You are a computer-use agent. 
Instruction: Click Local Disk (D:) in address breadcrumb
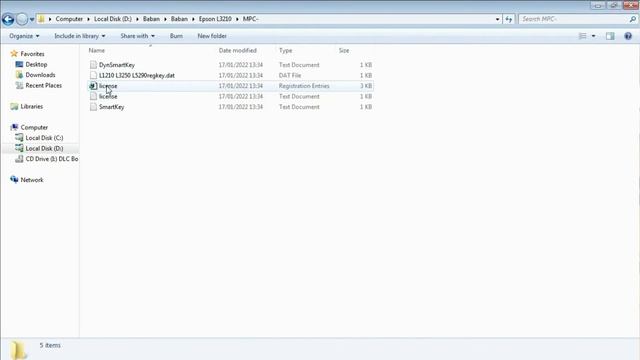point(113,19)
